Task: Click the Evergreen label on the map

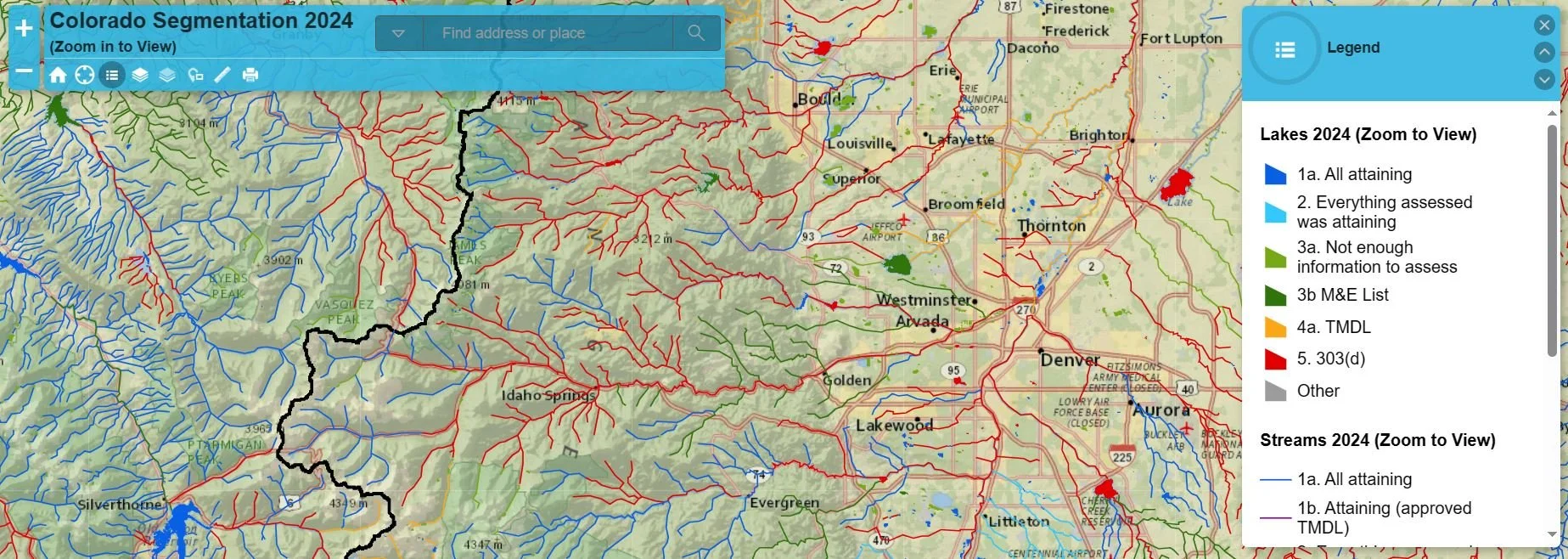Action: 784,502
